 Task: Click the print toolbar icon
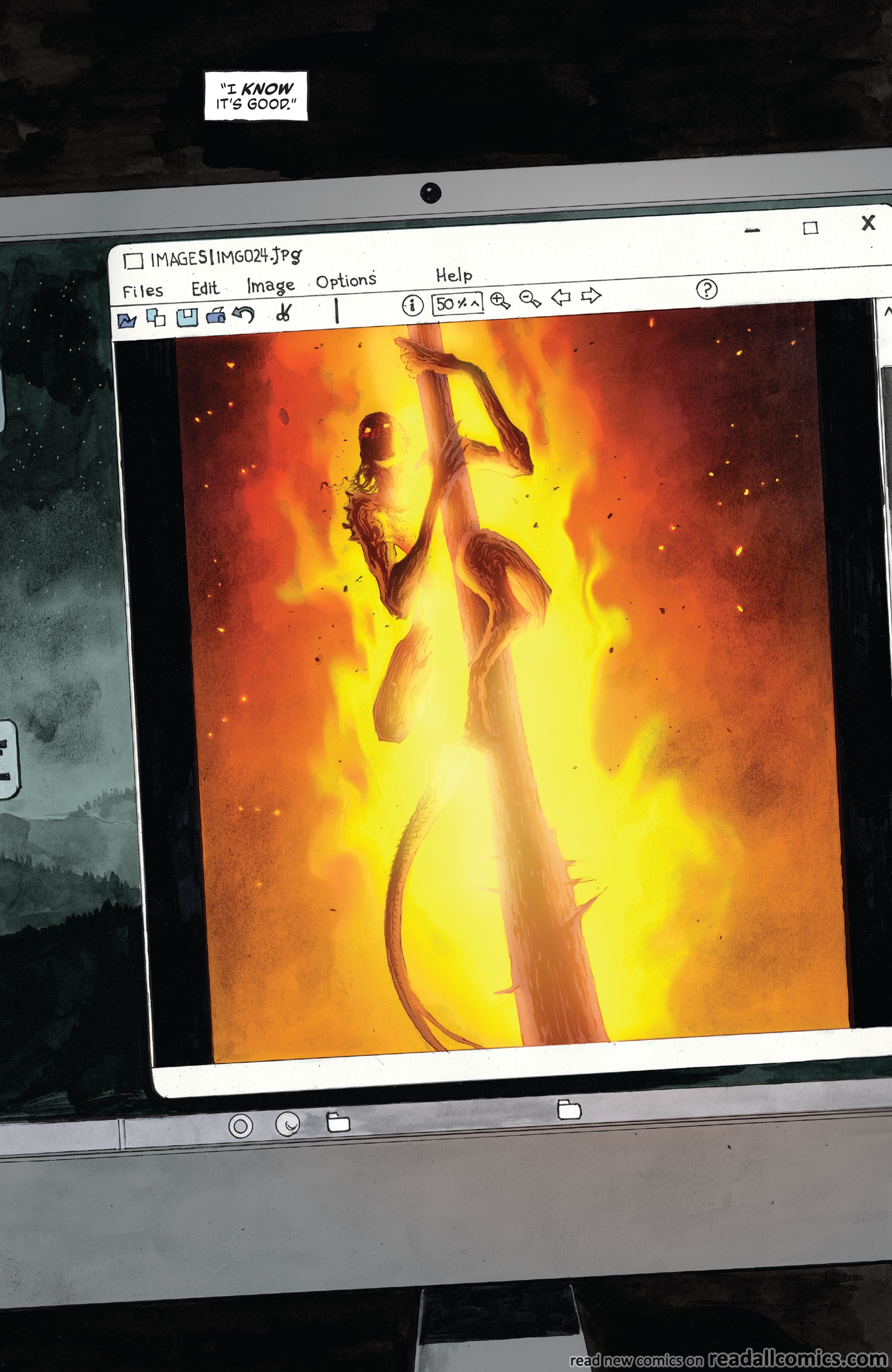[216, 316]
